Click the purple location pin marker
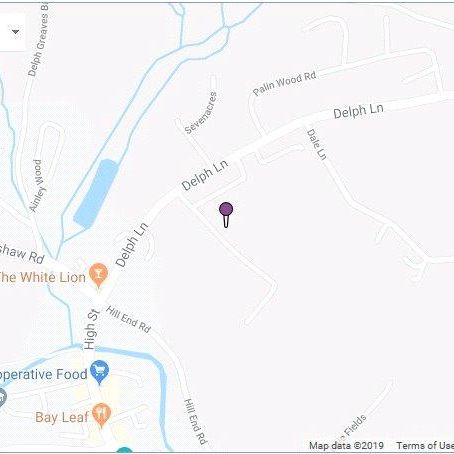The height and width of the screenshot is (454, 454). pos(226,215)
